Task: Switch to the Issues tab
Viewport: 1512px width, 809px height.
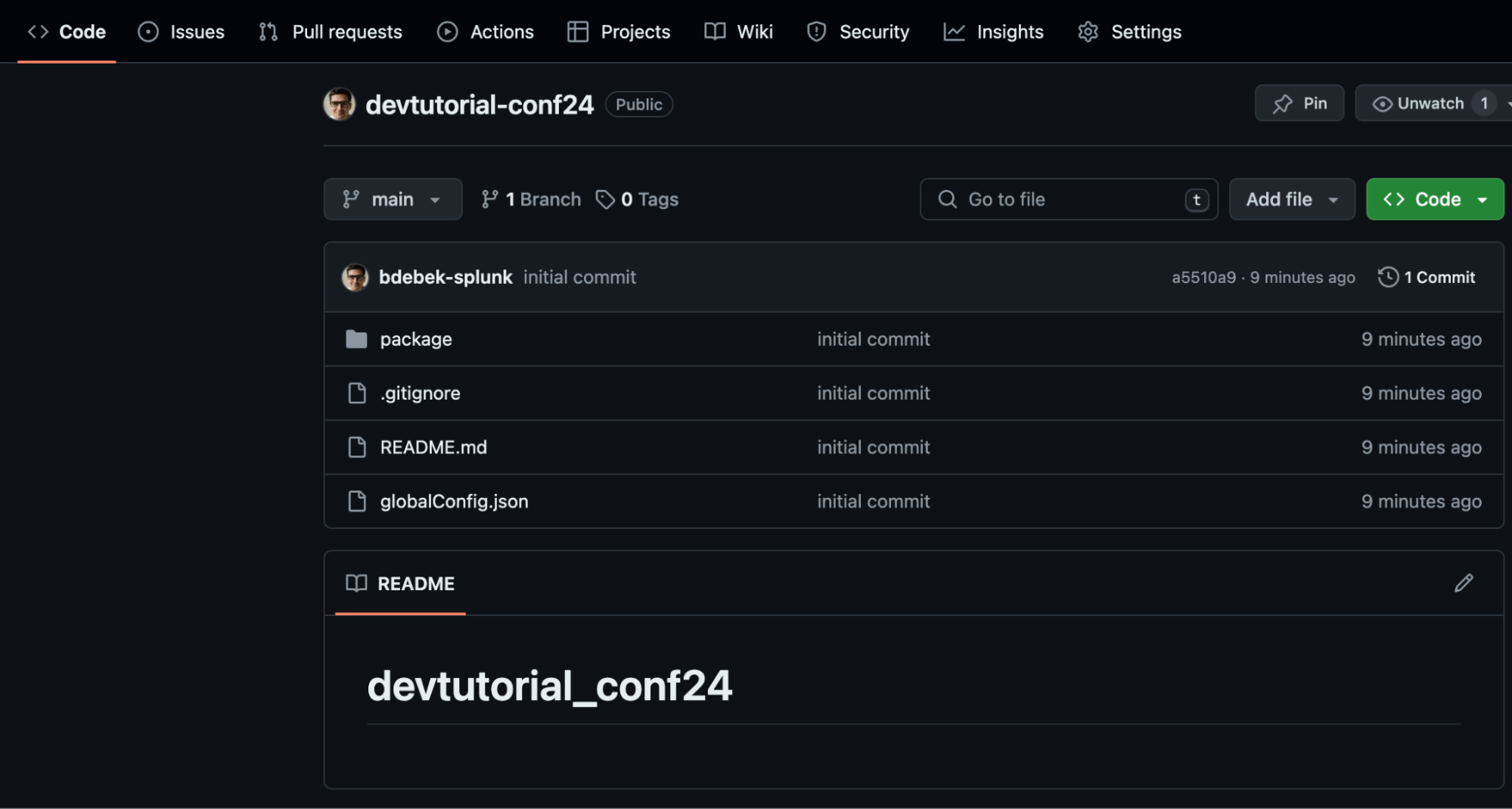Action: [x=181, y=32]
